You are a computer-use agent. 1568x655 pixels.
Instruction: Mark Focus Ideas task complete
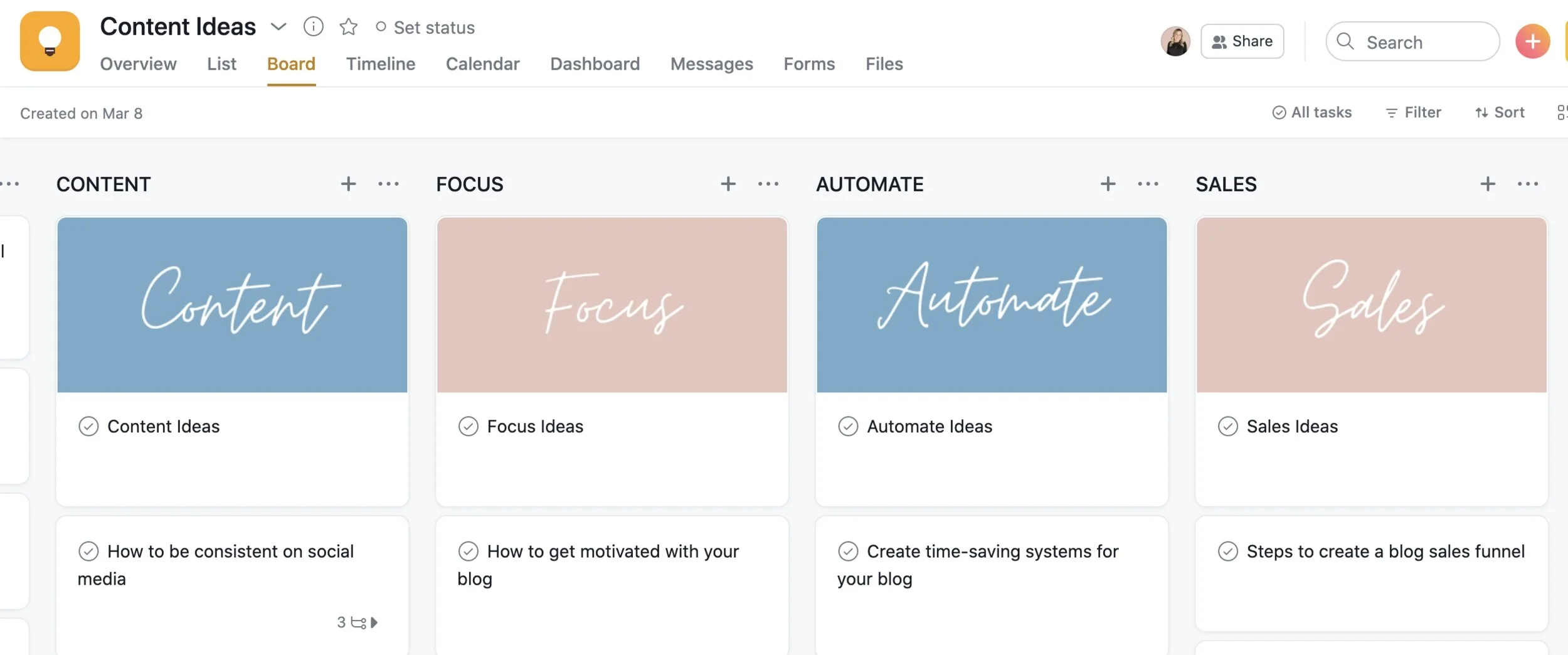(x=468, y=427)
